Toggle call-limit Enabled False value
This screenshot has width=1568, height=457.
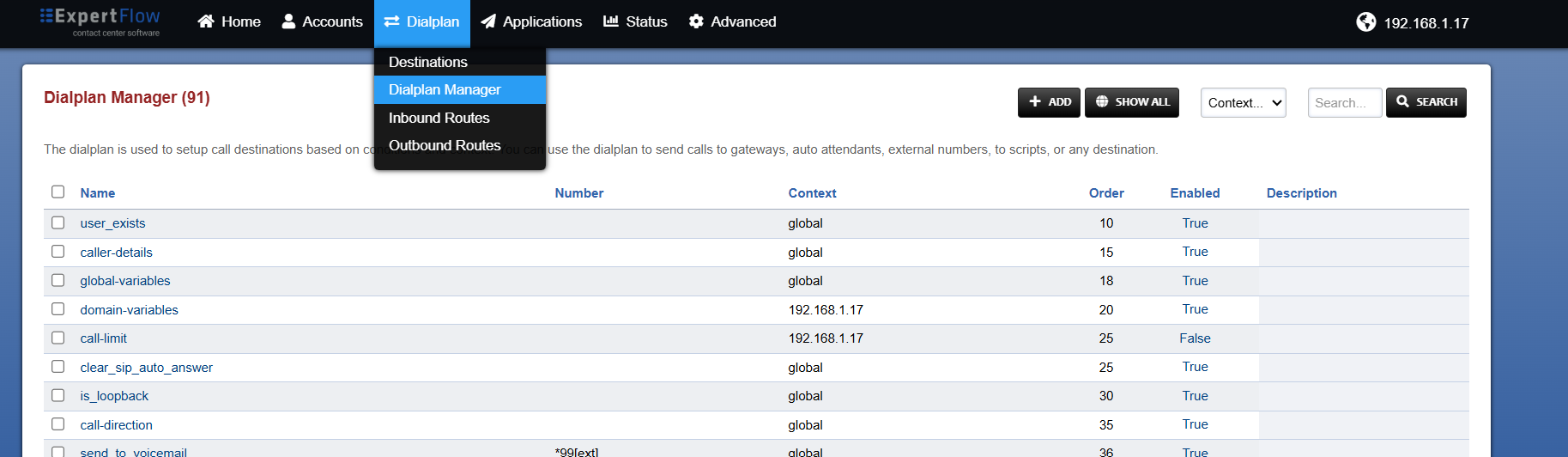tap(1195, 338)
